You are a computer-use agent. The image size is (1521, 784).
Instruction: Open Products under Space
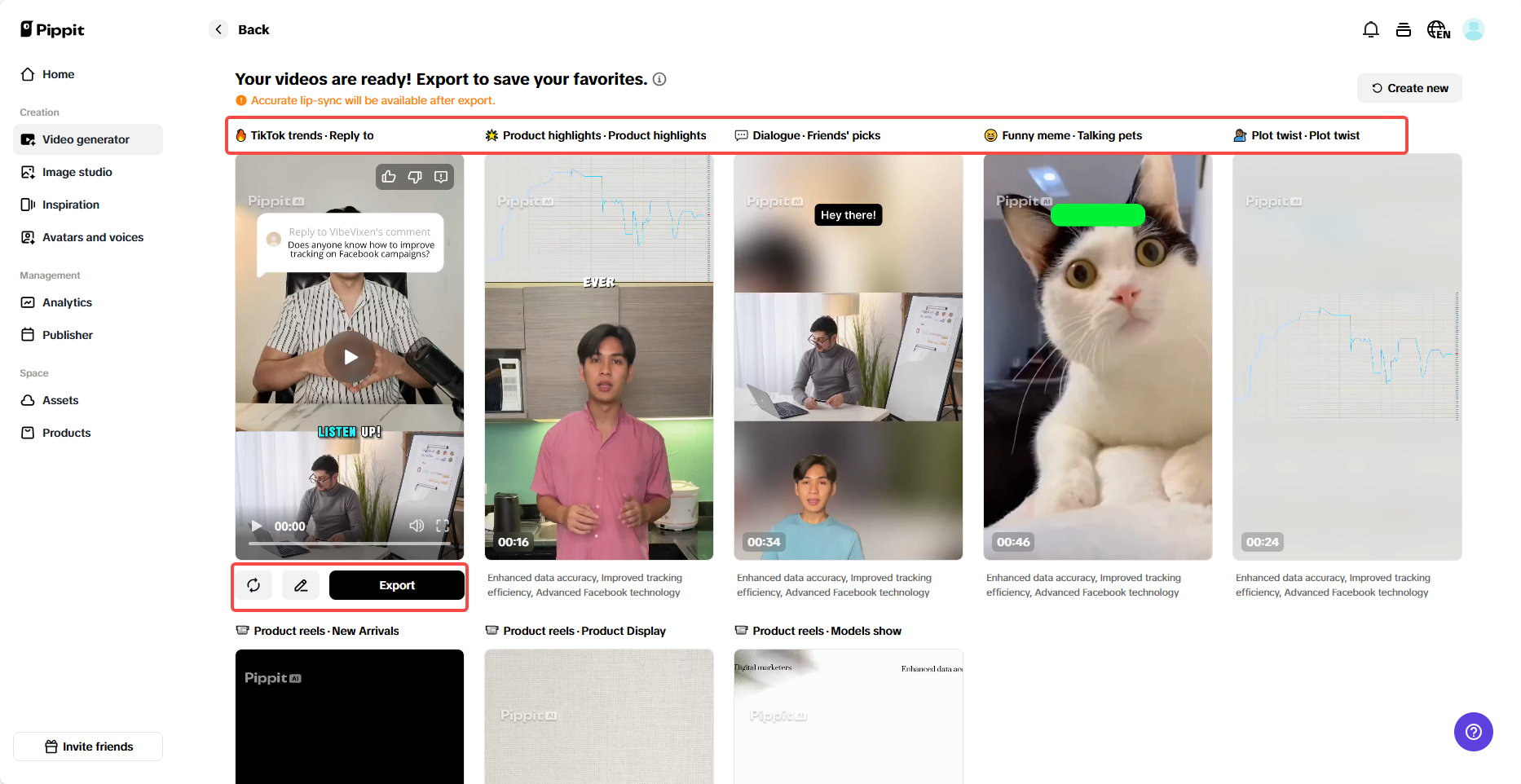(x=66, y=433)
